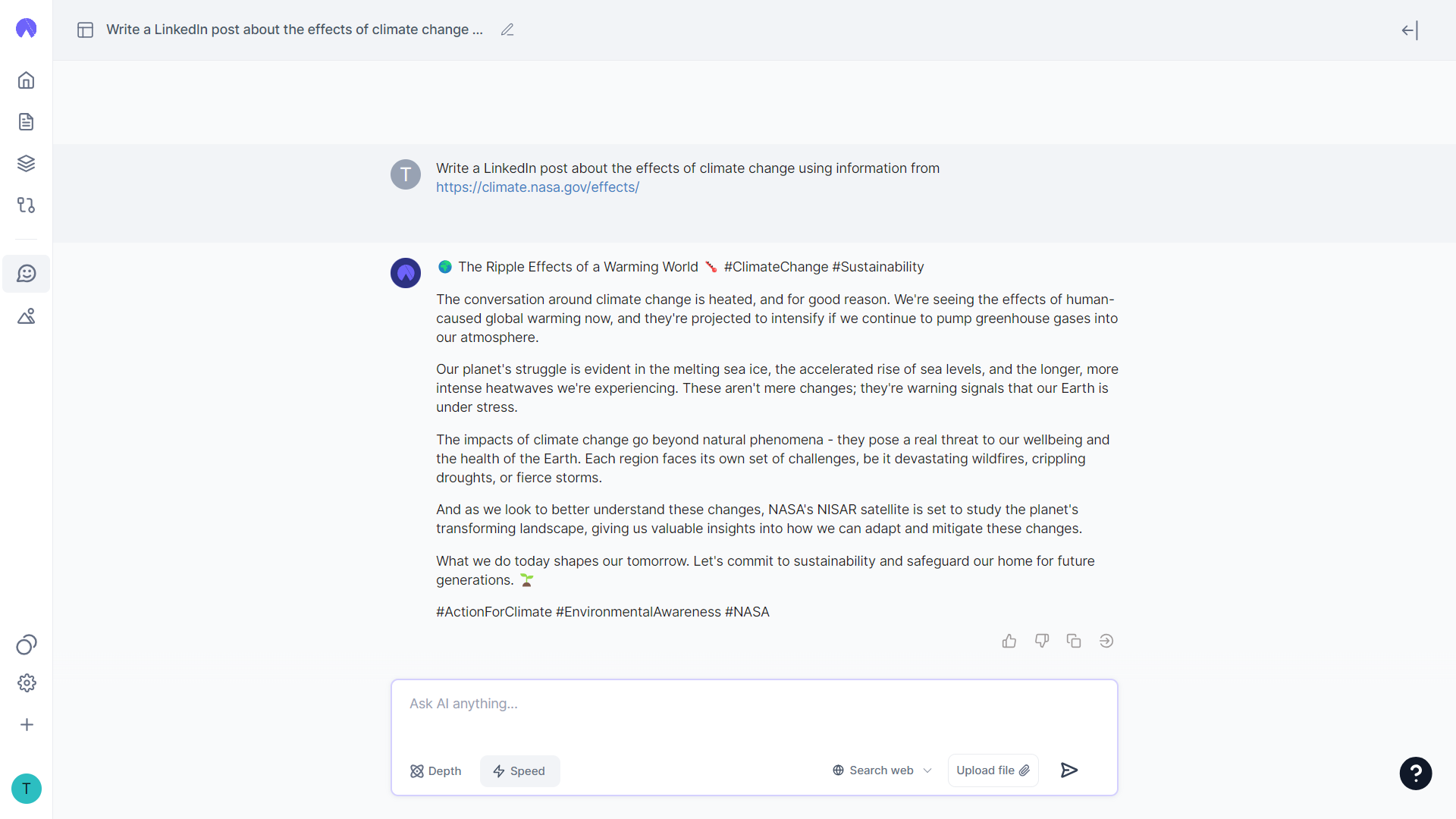Enable Depth mode
1456x819 pixels.
point(436,771)
